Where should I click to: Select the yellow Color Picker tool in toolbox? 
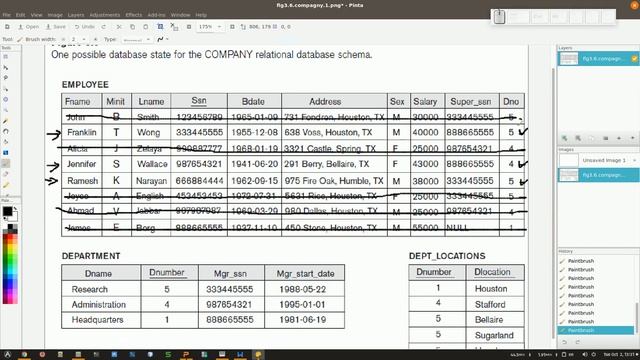(6, 185)
